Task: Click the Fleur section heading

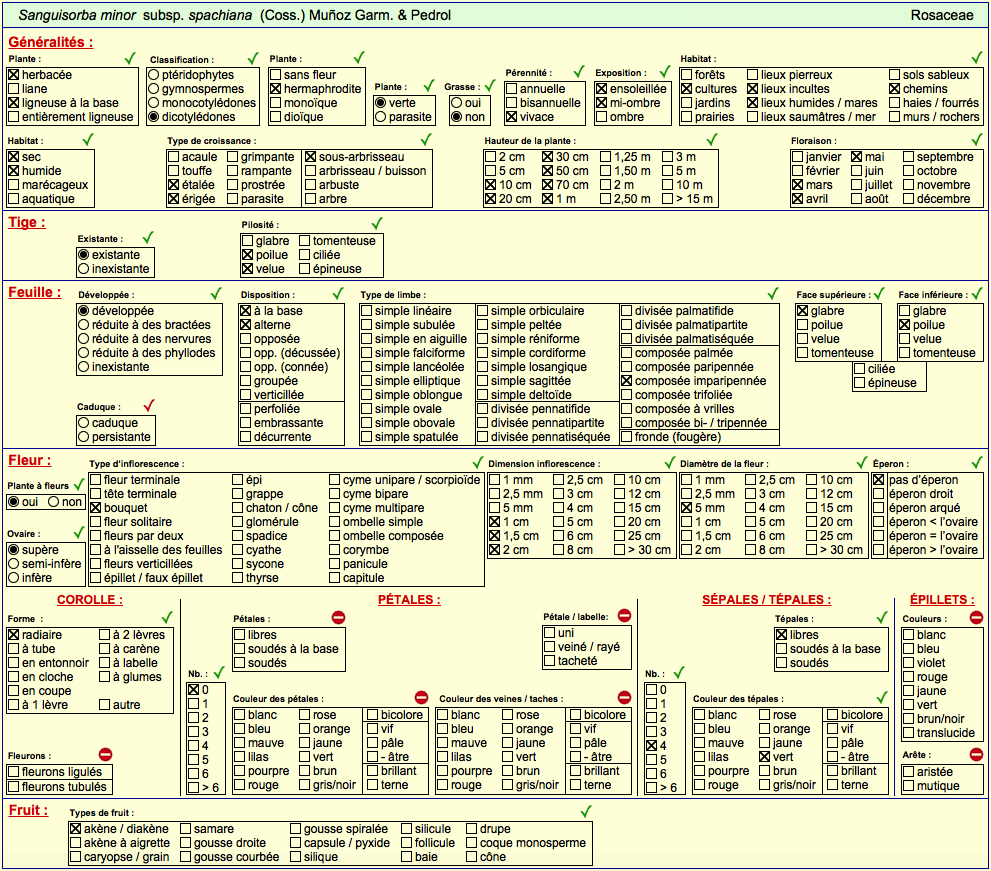Action: click(x=30, y=461)
